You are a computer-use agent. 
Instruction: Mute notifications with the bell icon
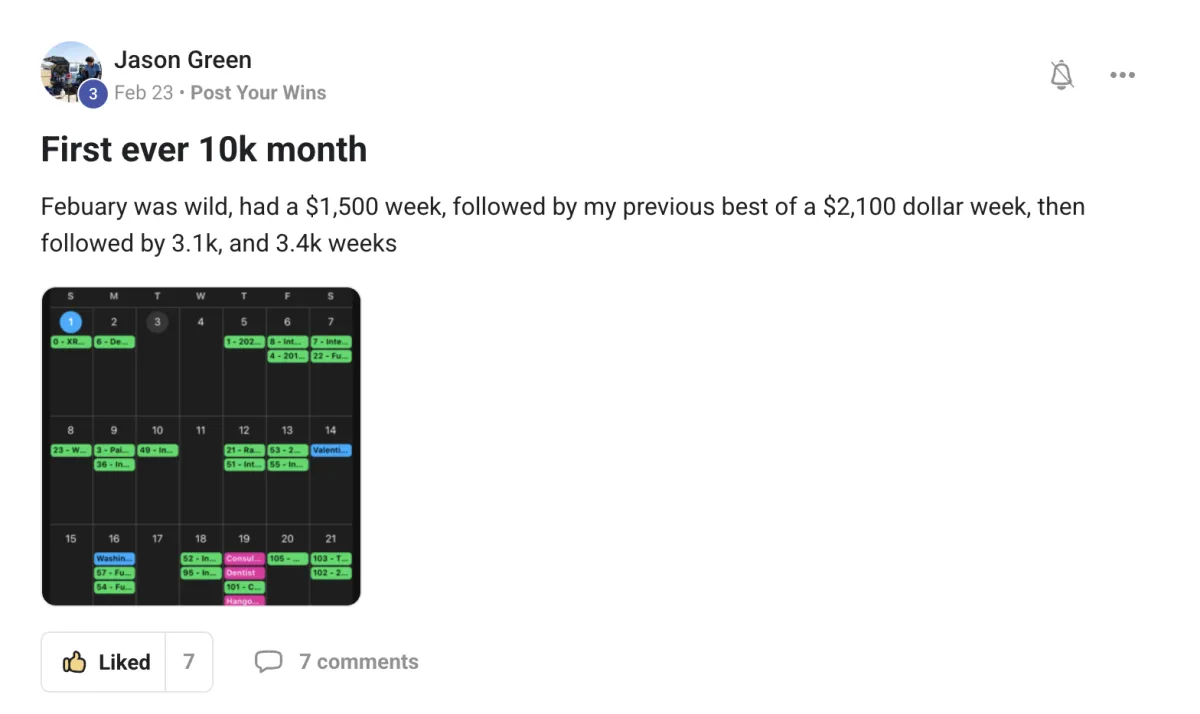(1061, 75)
